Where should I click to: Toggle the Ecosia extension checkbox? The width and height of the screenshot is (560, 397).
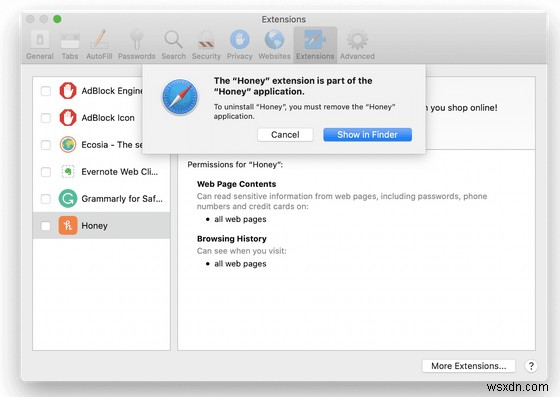point(46,145)
